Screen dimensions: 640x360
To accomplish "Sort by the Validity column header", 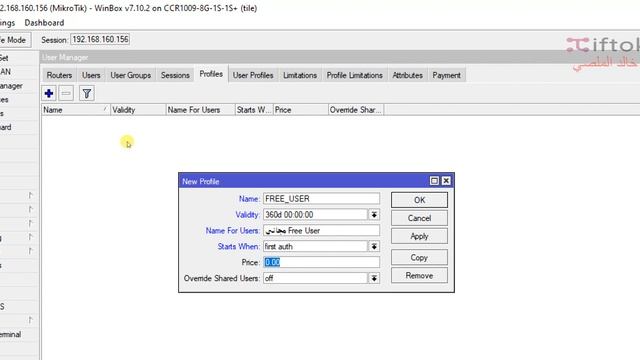I will click(x=138, y=110).
